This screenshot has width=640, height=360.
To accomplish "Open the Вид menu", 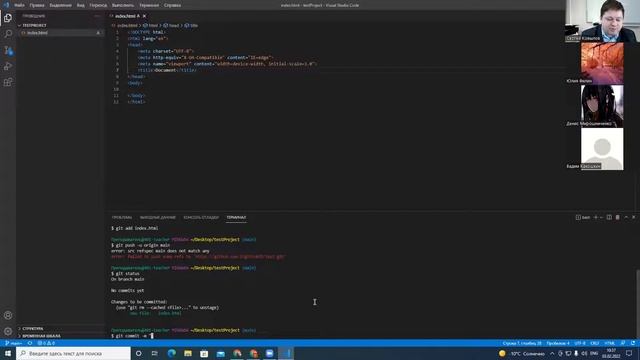I will tap(81, 5).
